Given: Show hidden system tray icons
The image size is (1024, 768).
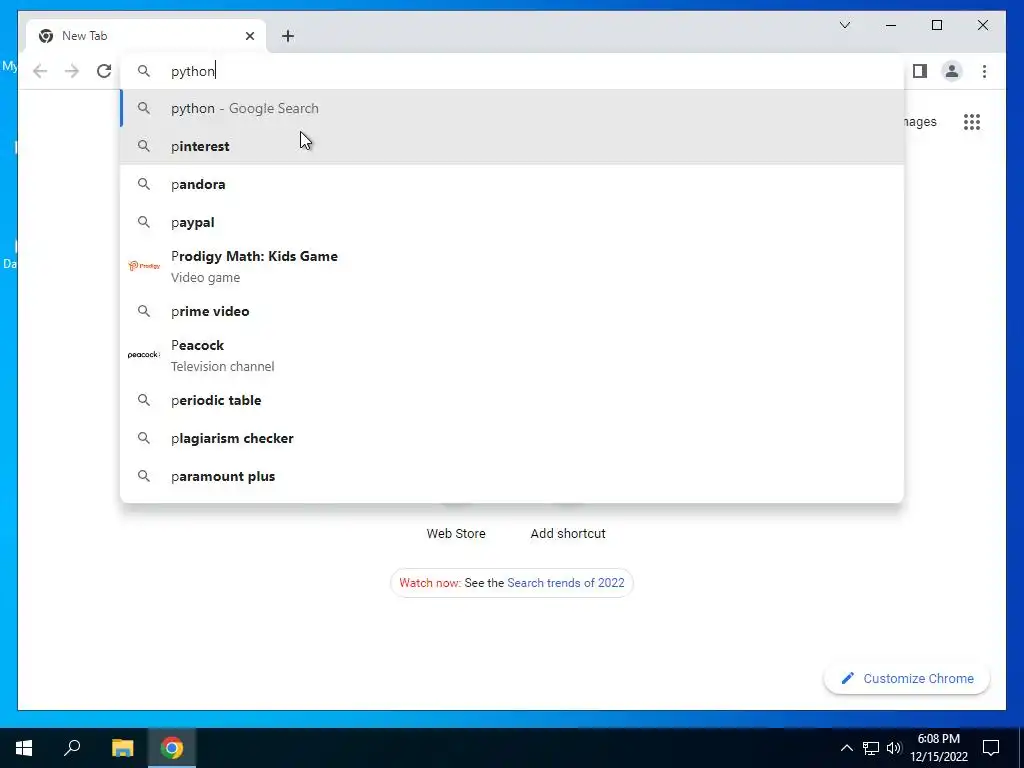Looking at the screenshot, I should coord(846,748).
